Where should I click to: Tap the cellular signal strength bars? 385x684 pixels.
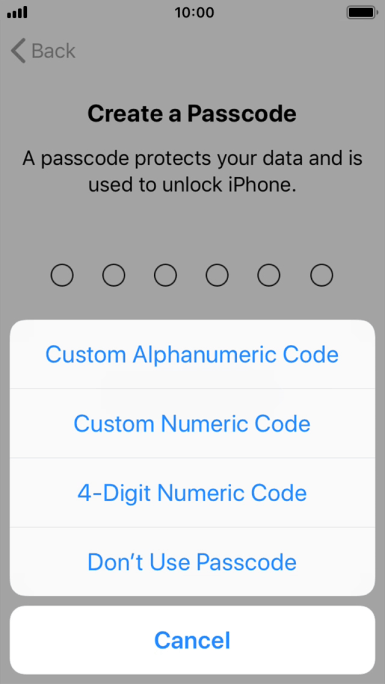pyautogui.click(x=17, y=12)
